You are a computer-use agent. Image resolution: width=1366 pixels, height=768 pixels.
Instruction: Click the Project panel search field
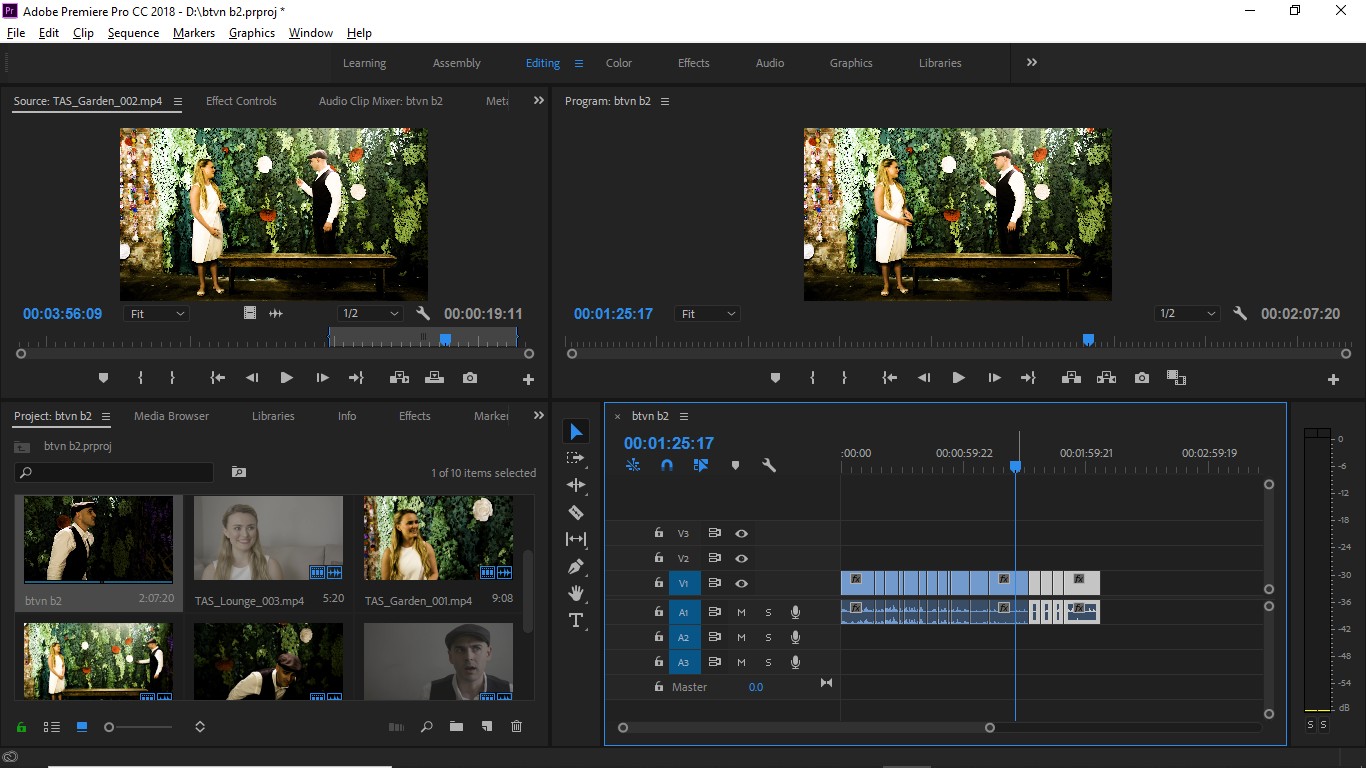(115, 472)
